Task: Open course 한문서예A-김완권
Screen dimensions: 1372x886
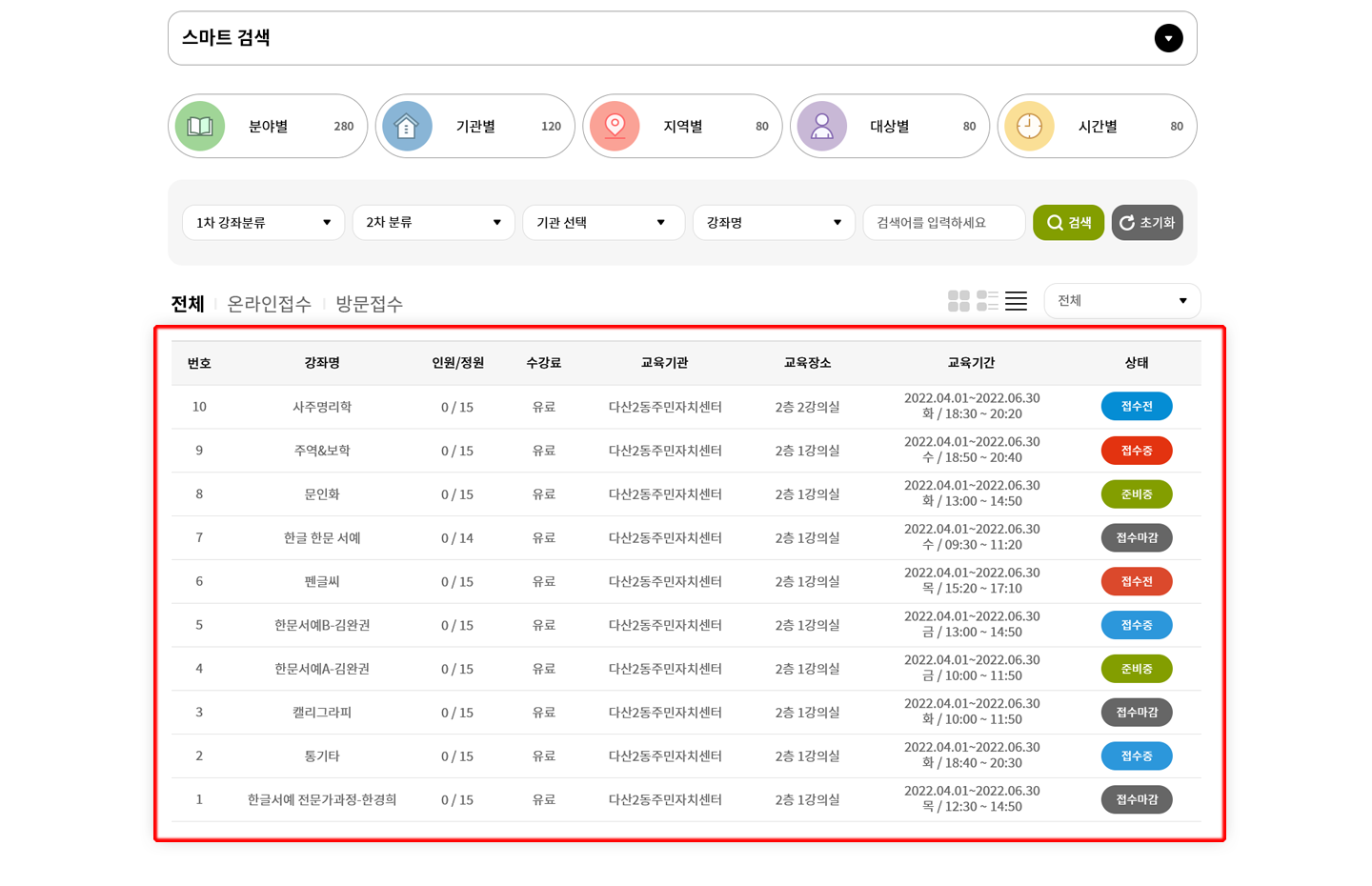Action: point(322,669)
